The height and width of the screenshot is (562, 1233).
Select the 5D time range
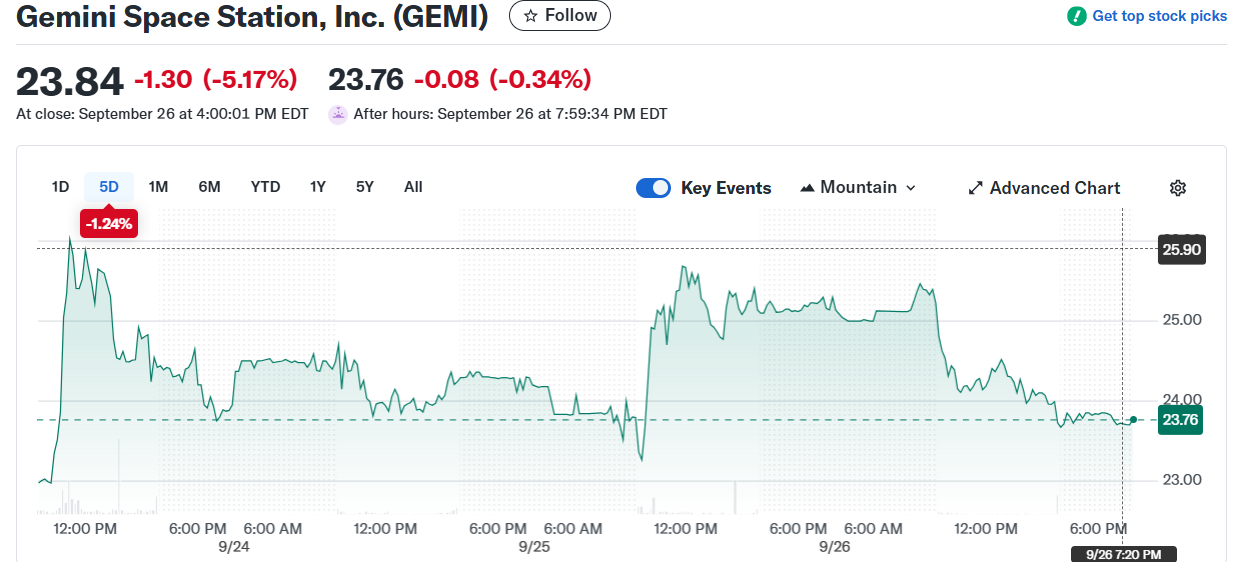coord(109,187)
